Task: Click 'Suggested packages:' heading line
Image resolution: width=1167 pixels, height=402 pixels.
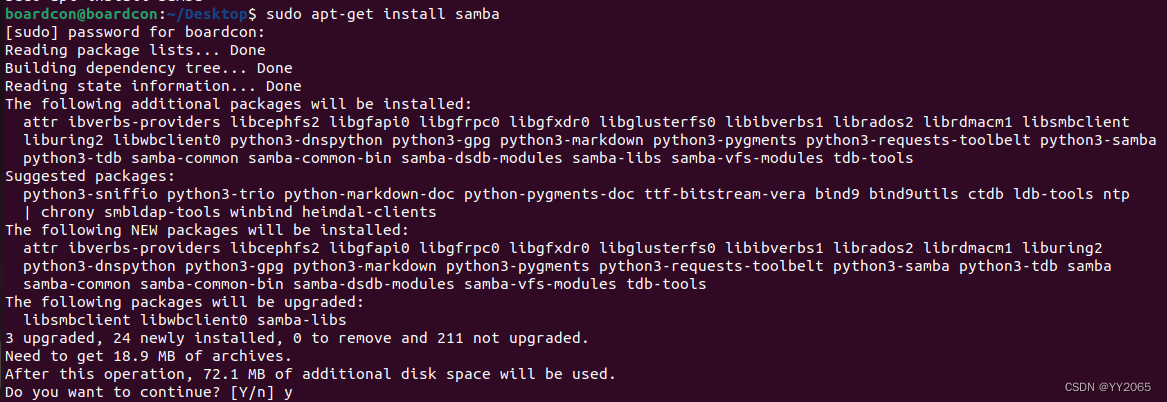Action: 89,176
